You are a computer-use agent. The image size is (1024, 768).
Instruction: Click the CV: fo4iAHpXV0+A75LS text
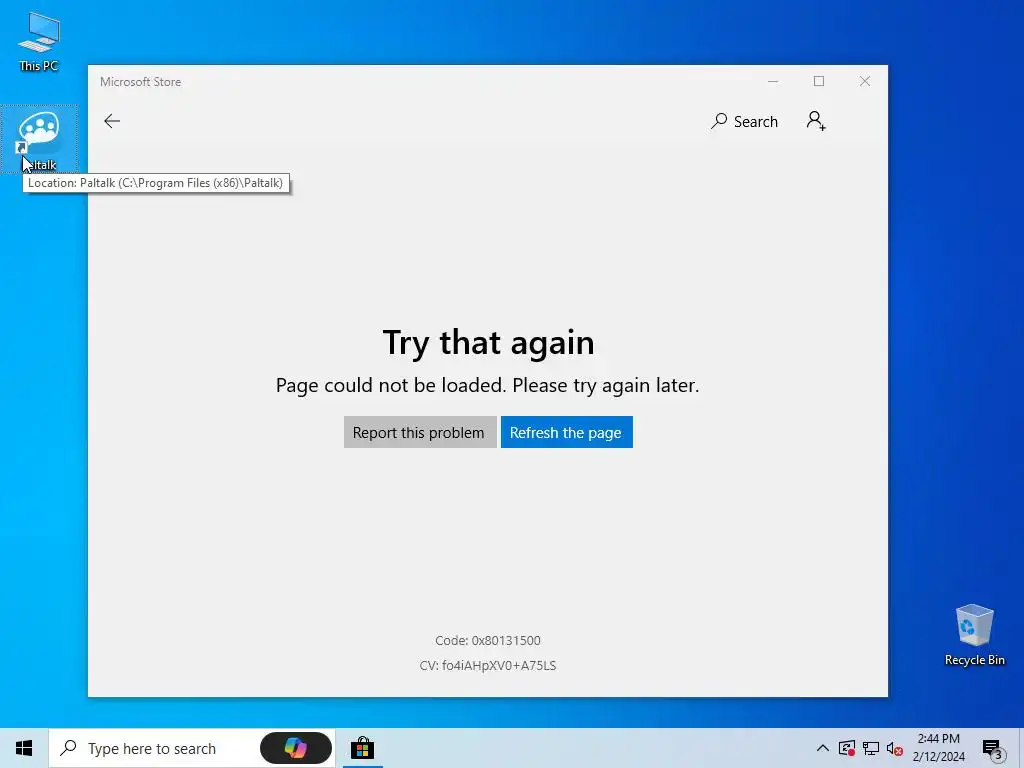[x=488, y=665]
